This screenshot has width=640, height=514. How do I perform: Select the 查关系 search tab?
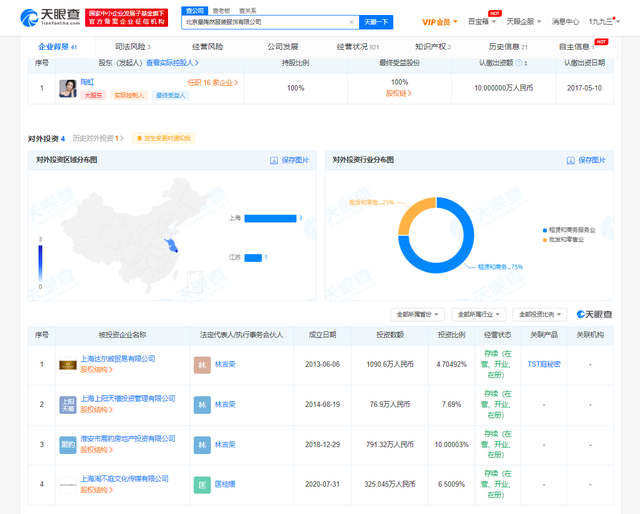[x=248, y=11]
